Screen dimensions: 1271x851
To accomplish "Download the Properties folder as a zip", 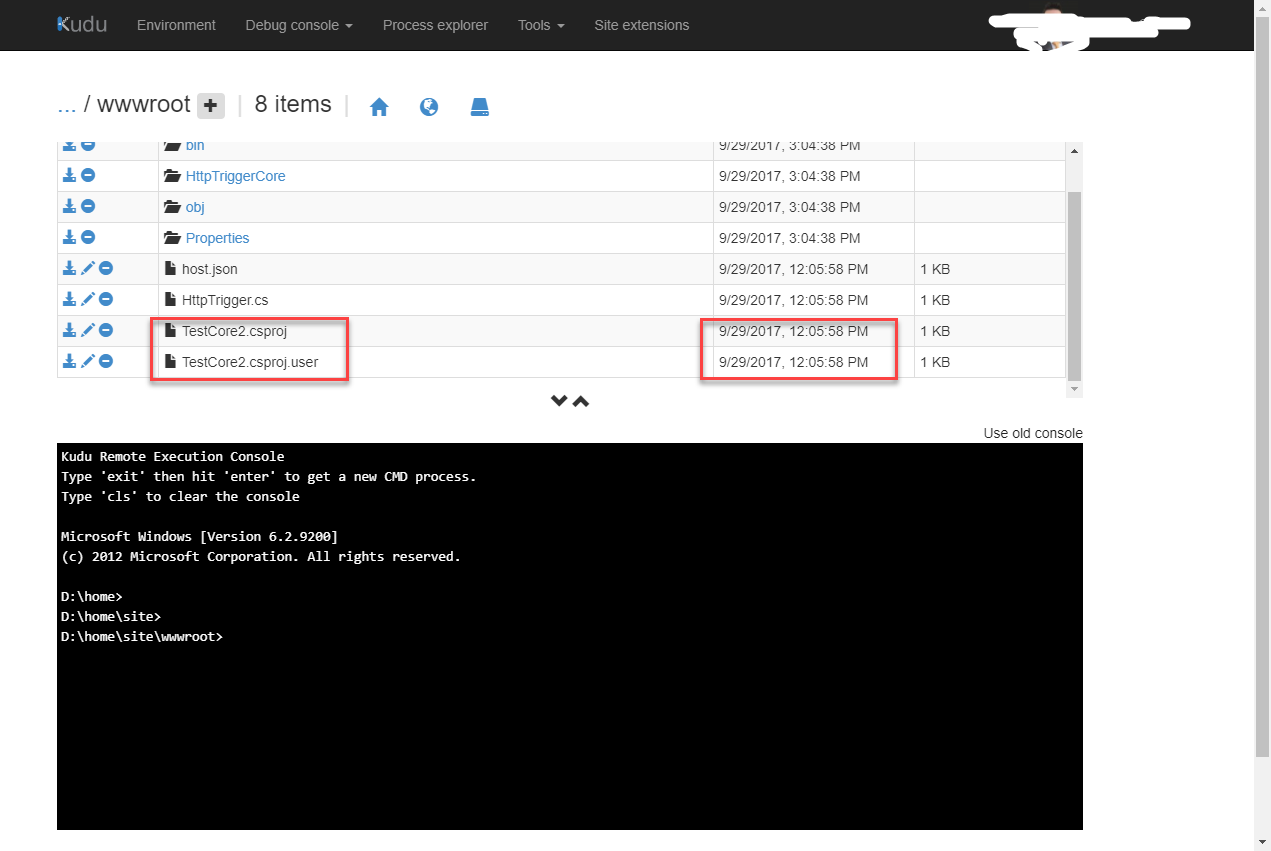I will [x=69, y=237].
